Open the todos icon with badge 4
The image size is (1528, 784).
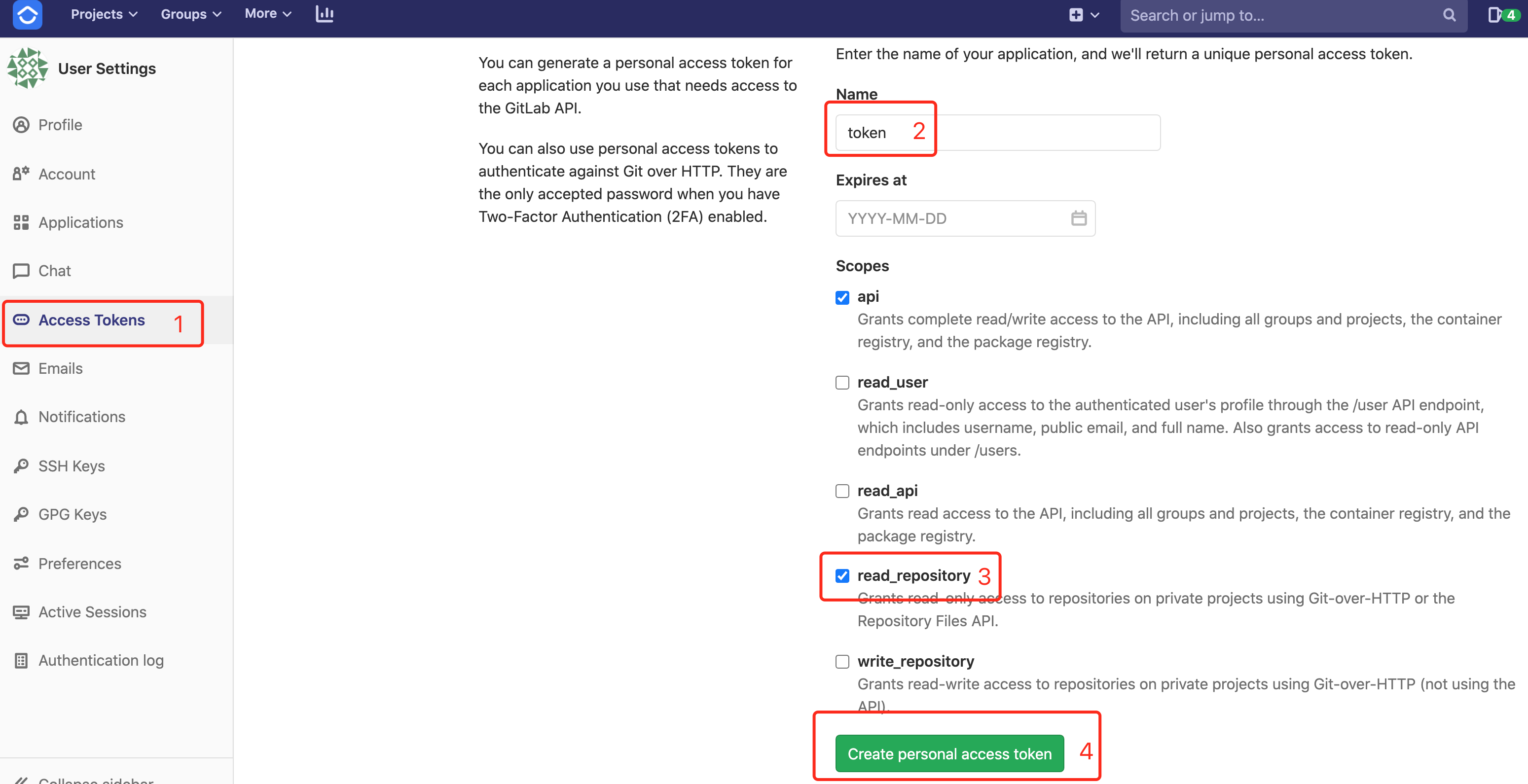pos(1502,15)
